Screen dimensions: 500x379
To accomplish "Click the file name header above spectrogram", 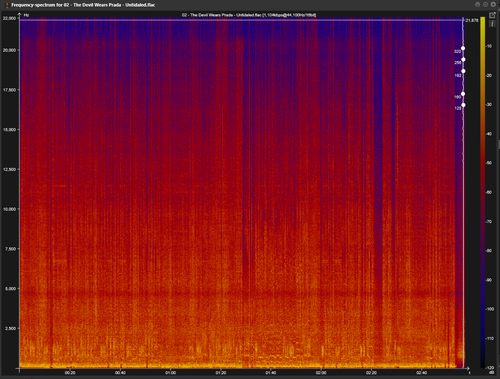I will 249,15.
